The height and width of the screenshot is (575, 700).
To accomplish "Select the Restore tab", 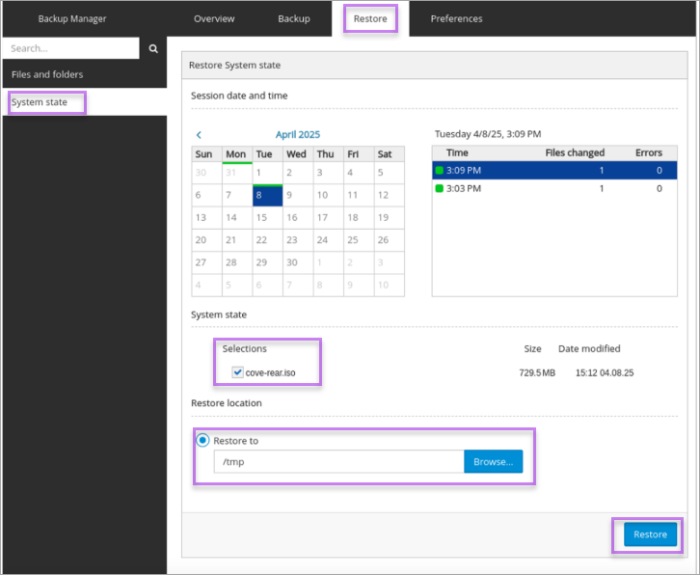I will [x=370, y=19].
